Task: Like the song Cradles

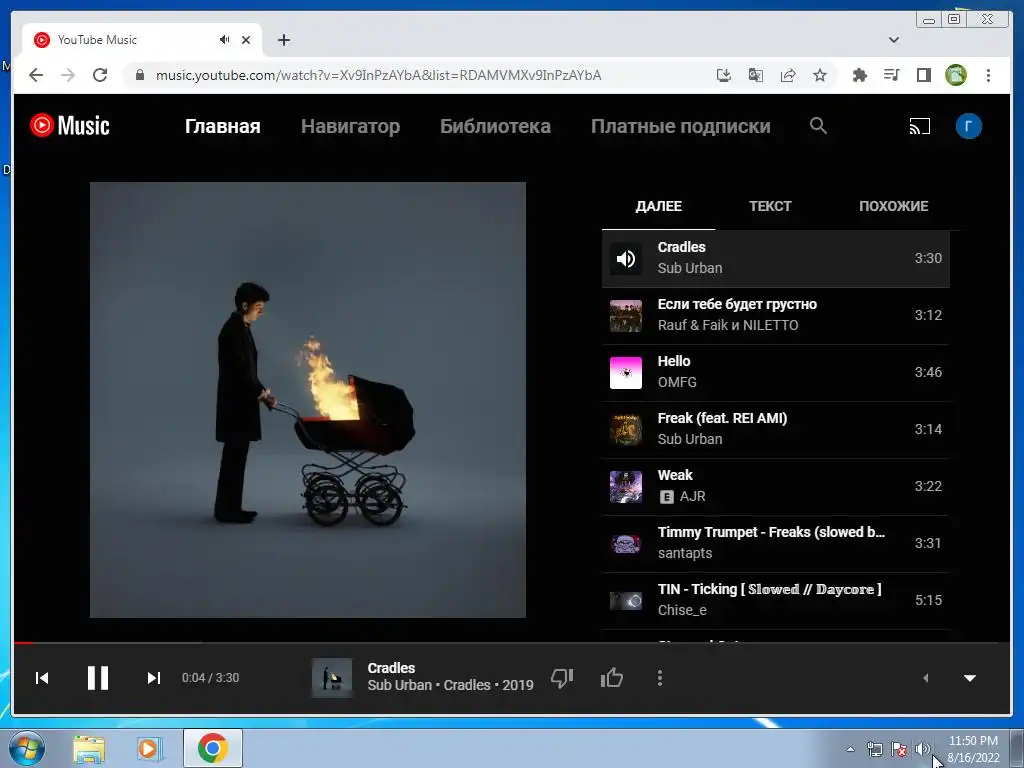Action: tap(612, 678)
